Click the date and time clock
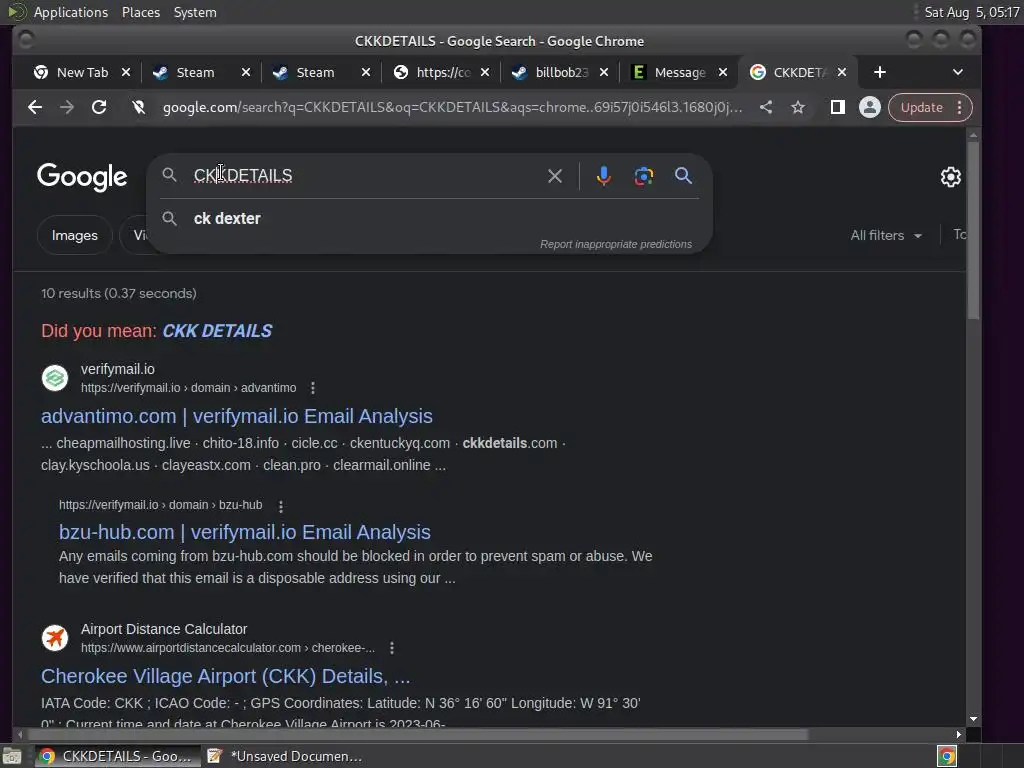Viewport: 1024px width, 768px height. coord(972,12)
